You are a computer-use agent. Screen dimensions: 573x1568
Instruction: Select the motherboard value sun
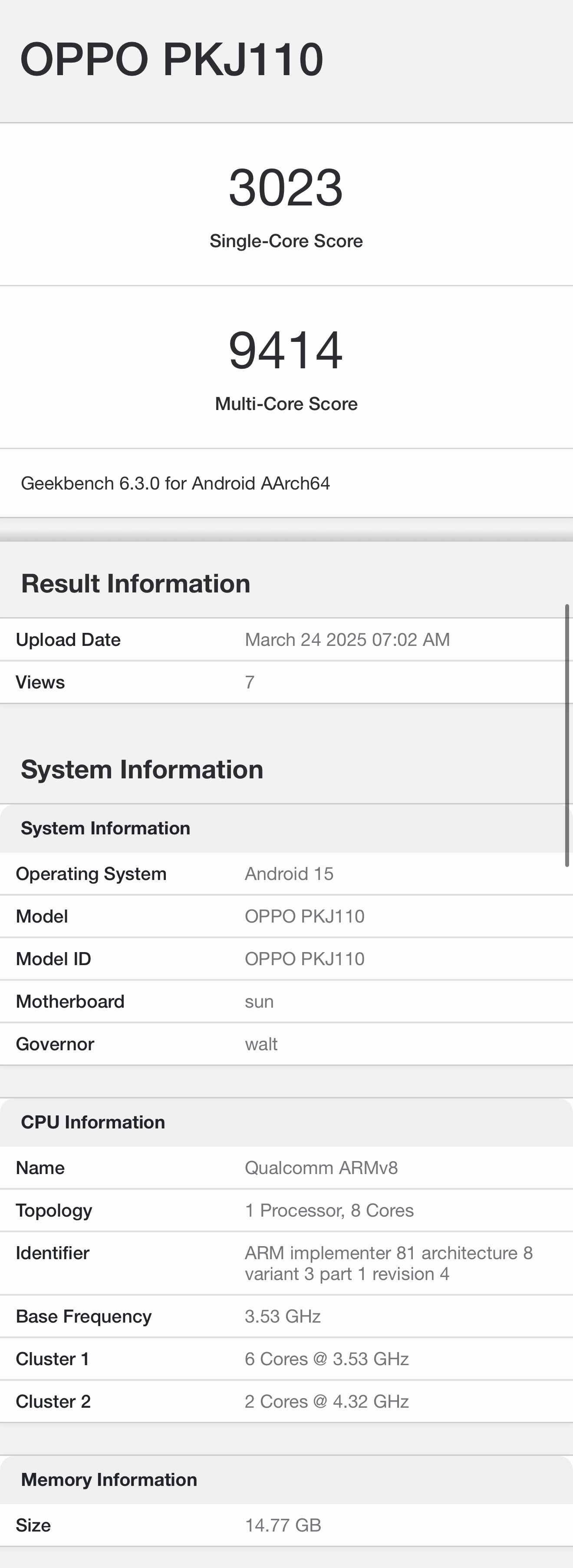[x=259, y=1002]
